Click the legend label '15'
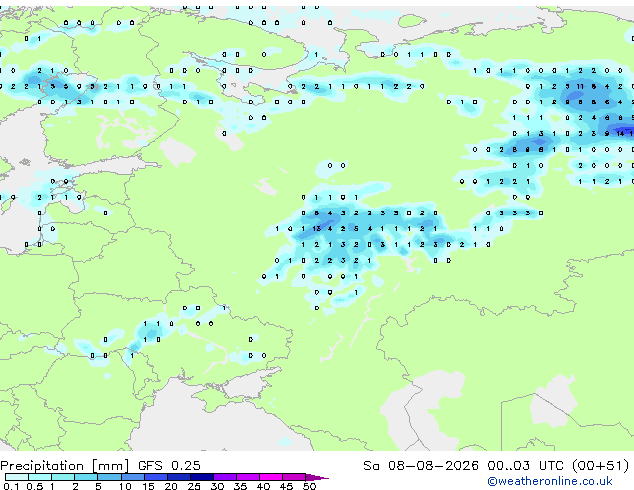Viewport: 634px width, 490px height. (x=148, y=486)
